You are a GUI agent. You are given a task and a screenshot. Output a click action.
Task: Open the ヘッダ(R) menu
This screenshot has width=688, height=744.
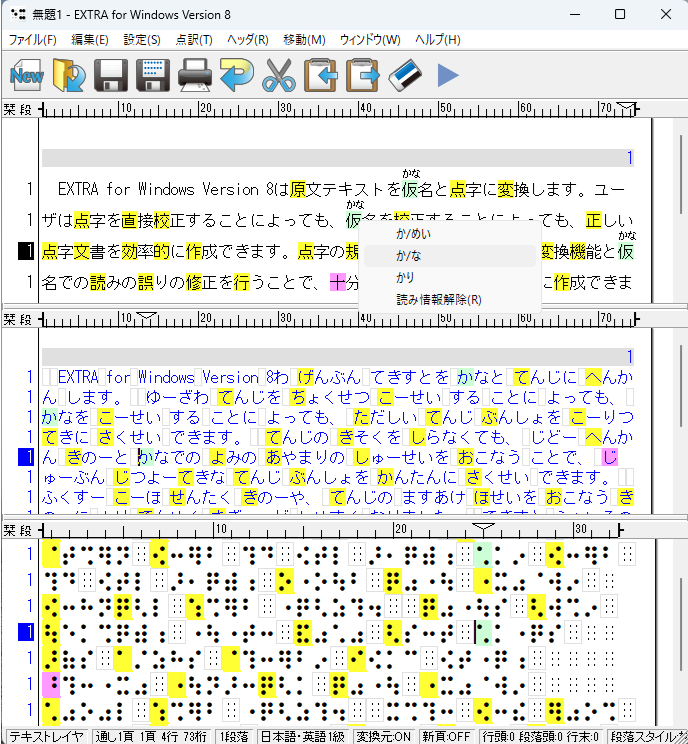coord(248,40)
